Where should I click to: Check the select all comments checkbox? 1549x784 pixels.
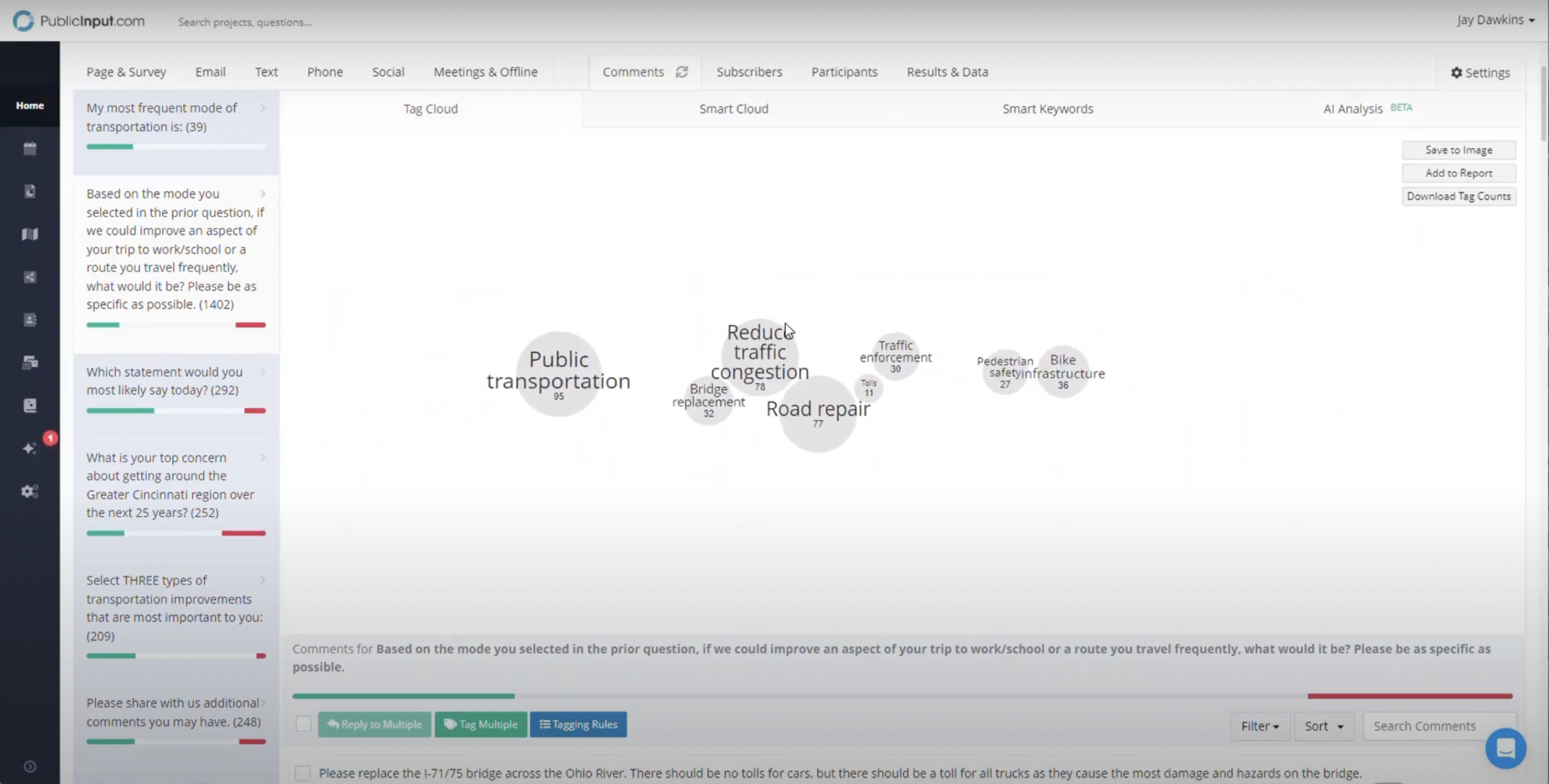click(x=303, y=724)
